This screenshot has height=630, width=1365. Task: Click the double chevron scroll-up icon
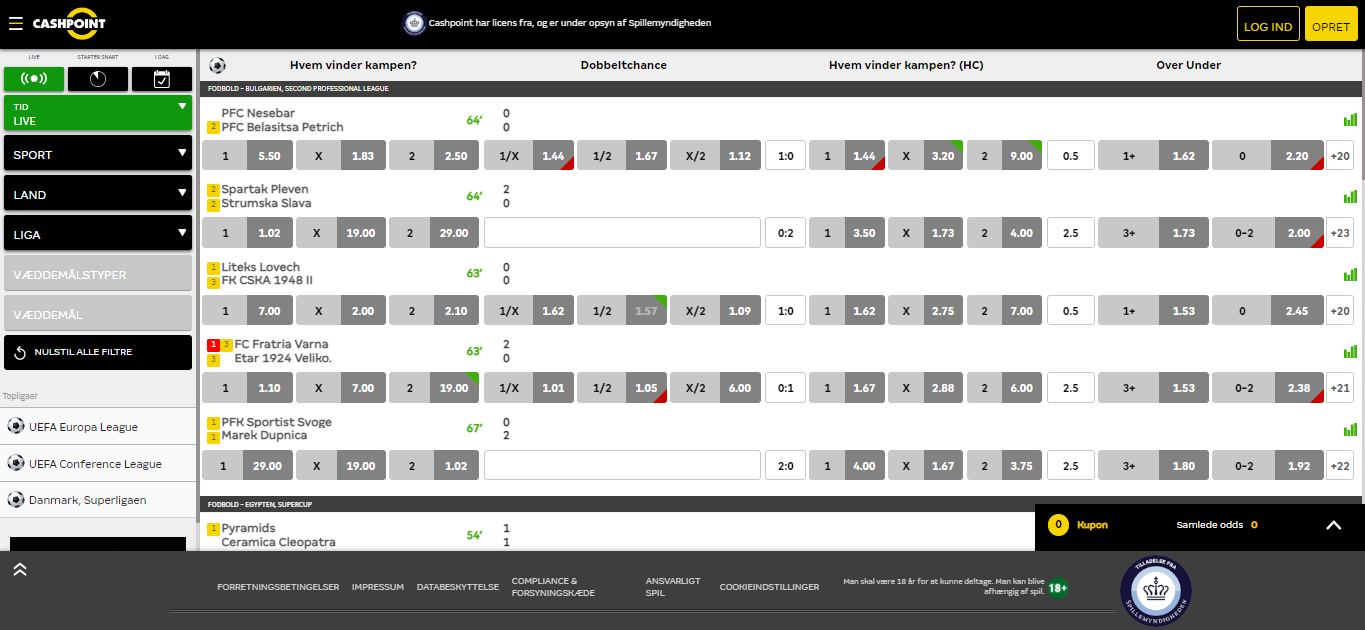click(x=19, y=569)
